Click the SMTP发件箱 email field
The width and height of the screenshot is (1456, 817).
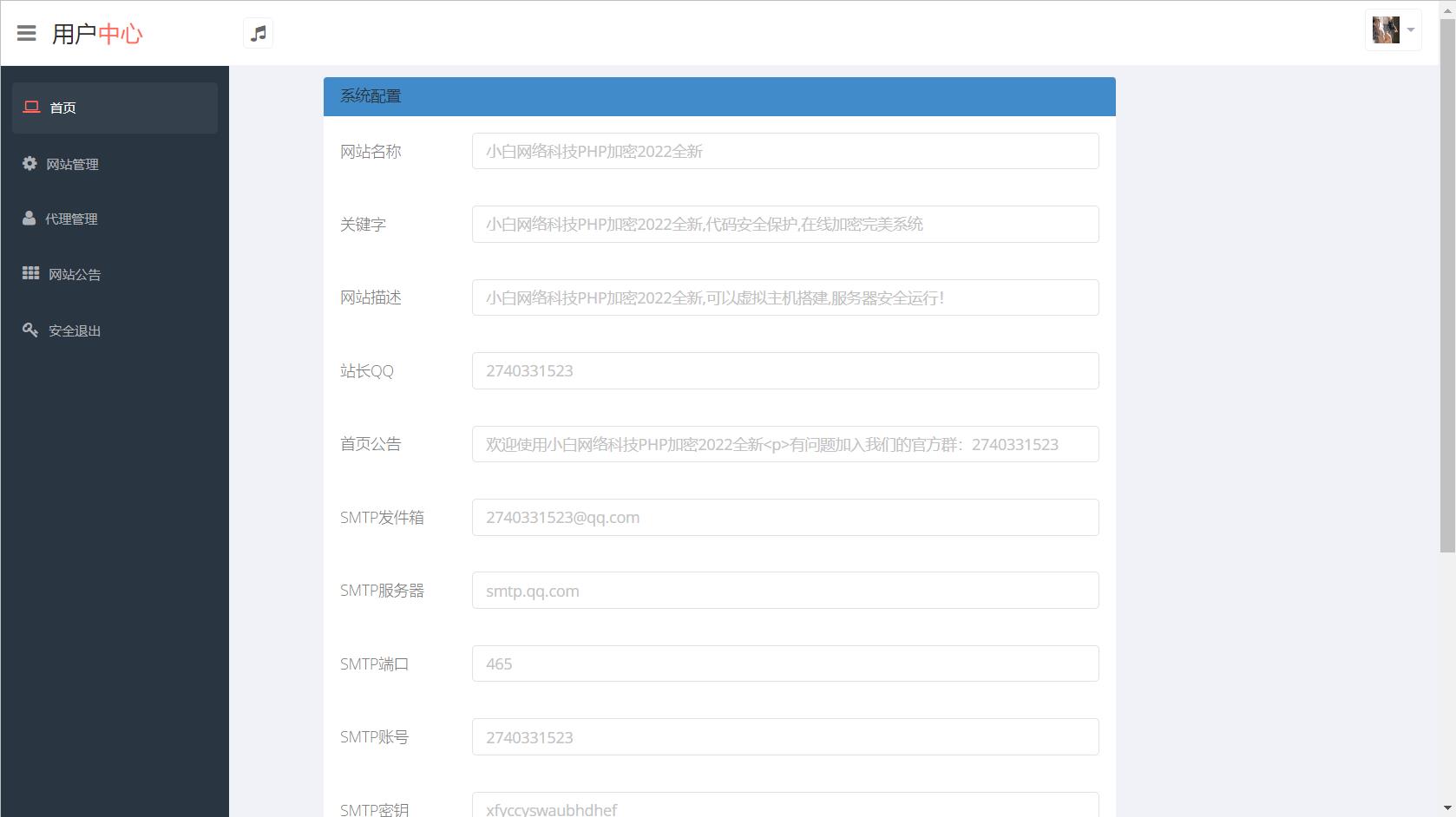pos(784,517)
